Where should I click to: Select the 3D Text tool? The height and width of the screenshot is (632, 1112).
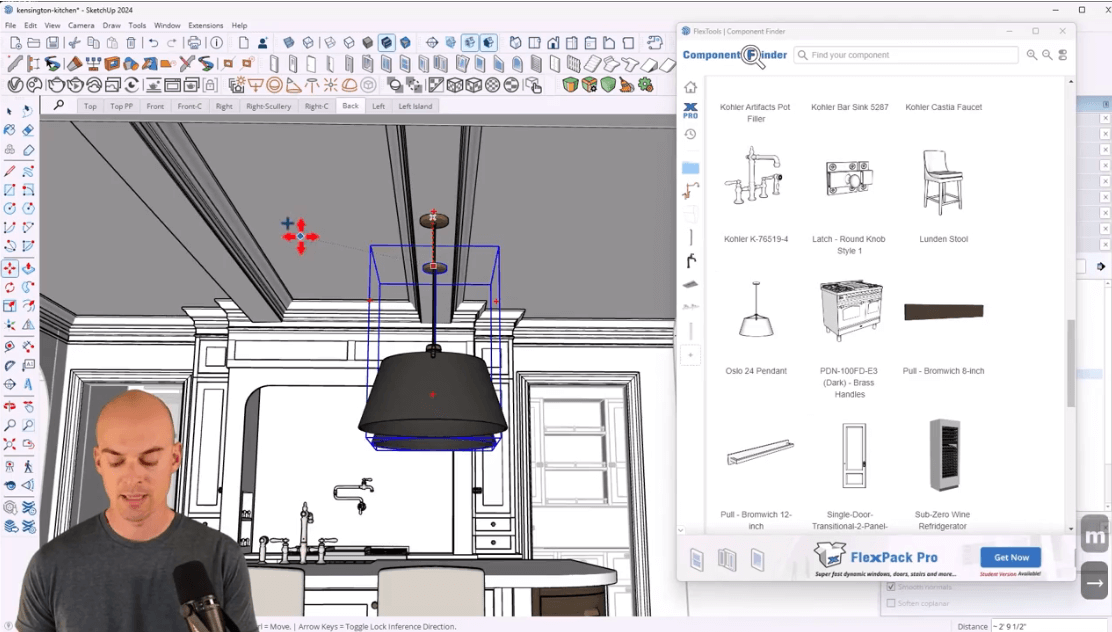[x=28, y=384]
